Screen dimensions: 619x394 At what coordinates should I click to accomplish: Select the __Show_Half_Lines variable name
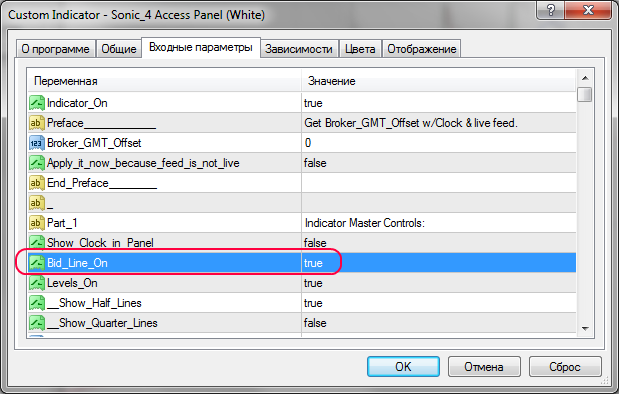click(94, 303)
